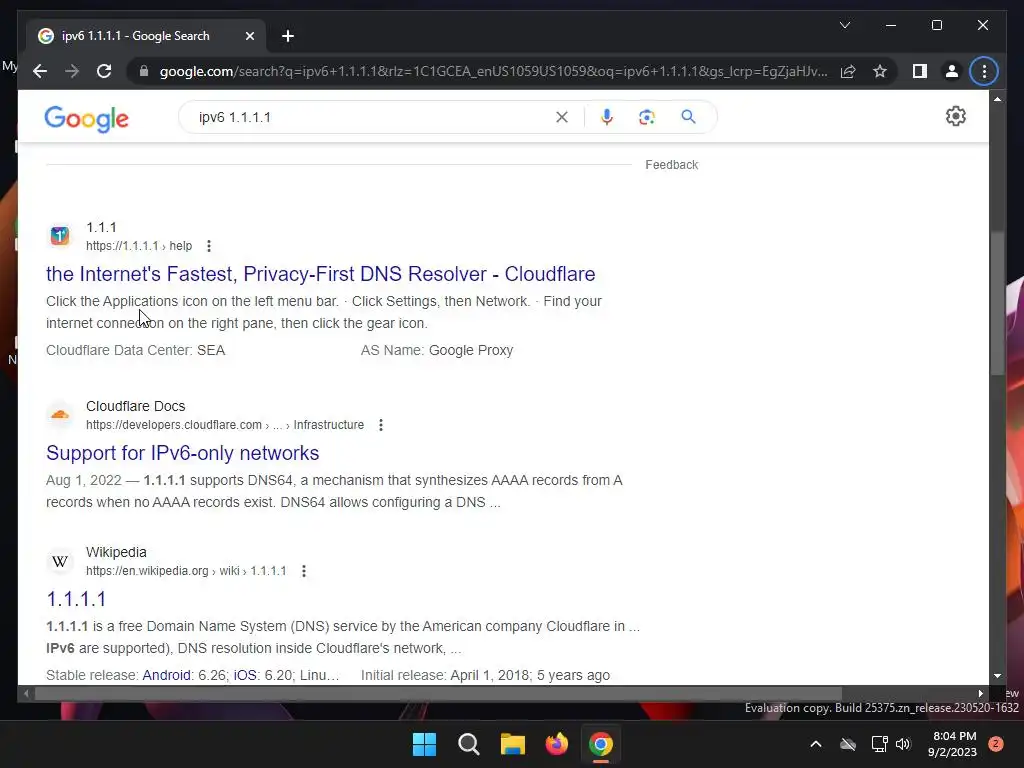Share this page from the address bar
The height and width of the screenshot is (768, 1024).
pos(848,71)
